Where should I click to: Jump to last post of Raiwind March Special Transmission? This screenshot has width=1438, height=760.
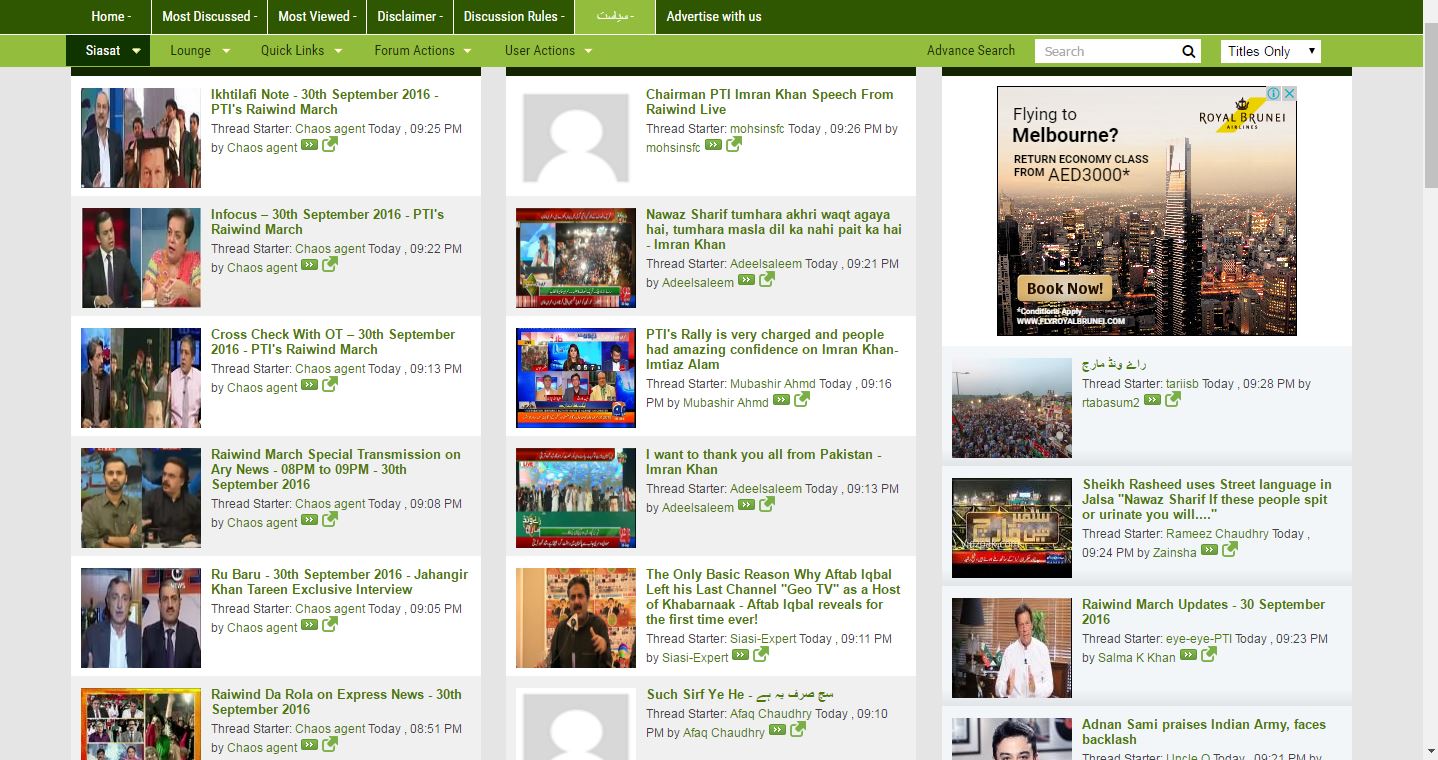click(310, 520)
